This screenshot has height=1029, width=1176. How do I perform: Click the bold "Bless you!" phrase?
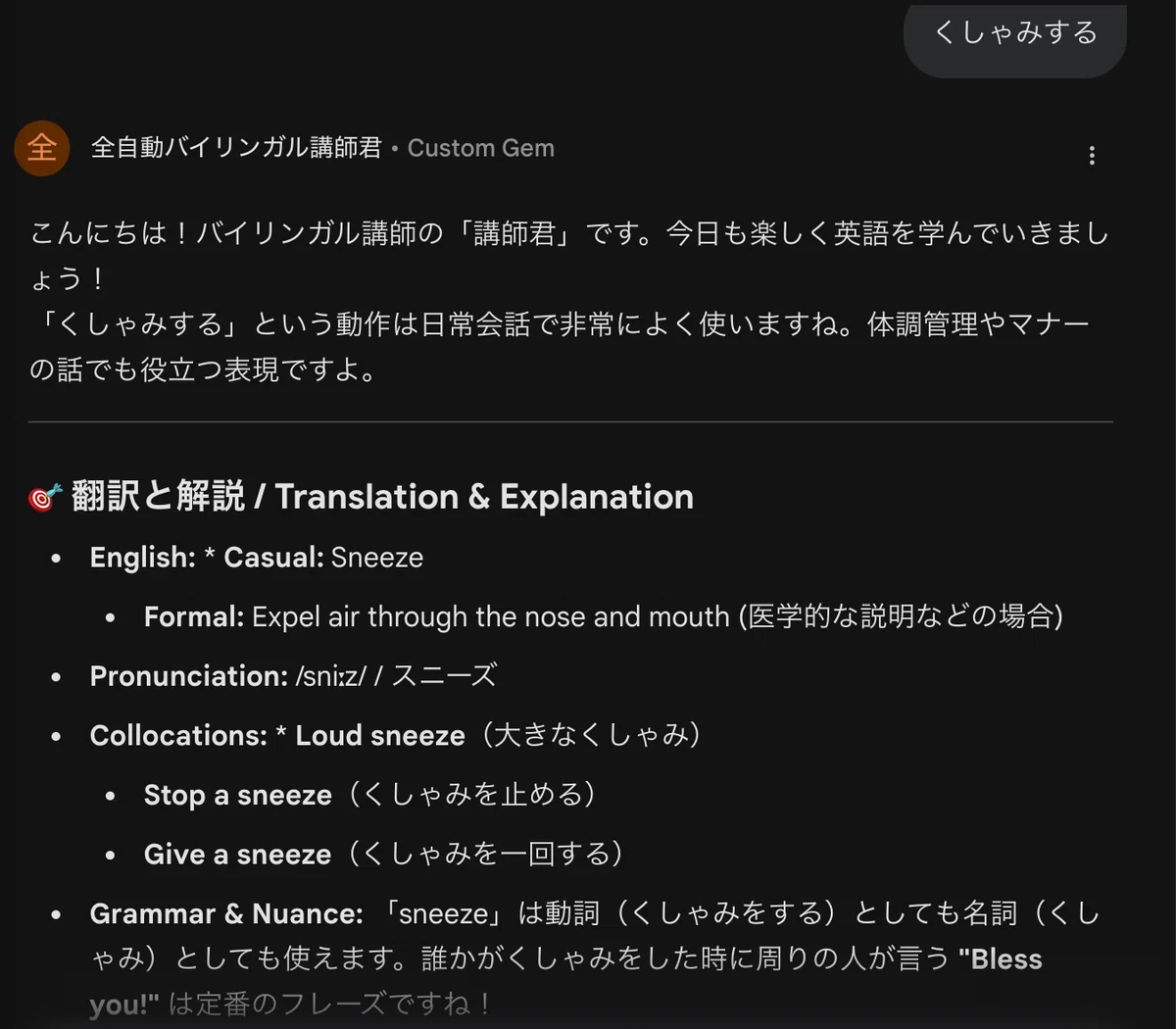[x=565, y=981]
